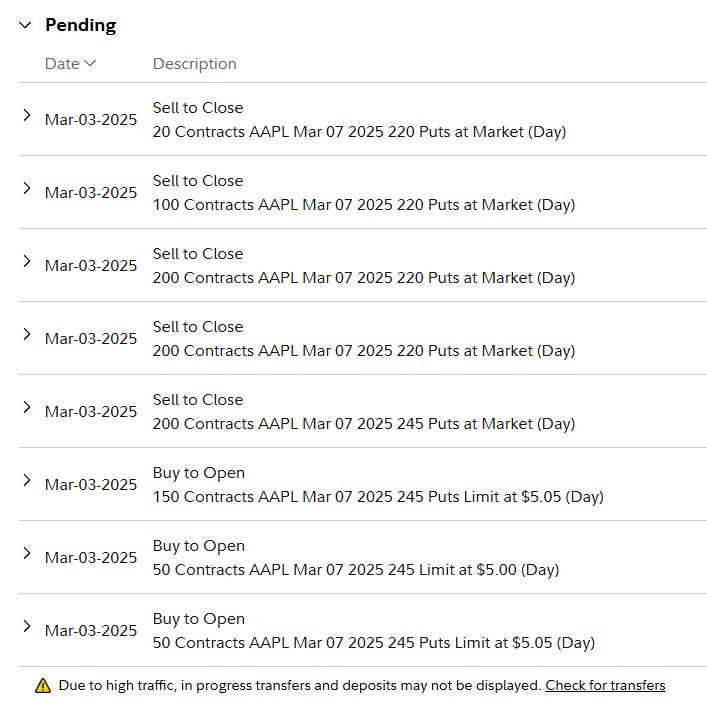The image size is (707, 701).
Task: Expand the 150 Contracts Buy to Open order
Action: click(27, 481)
